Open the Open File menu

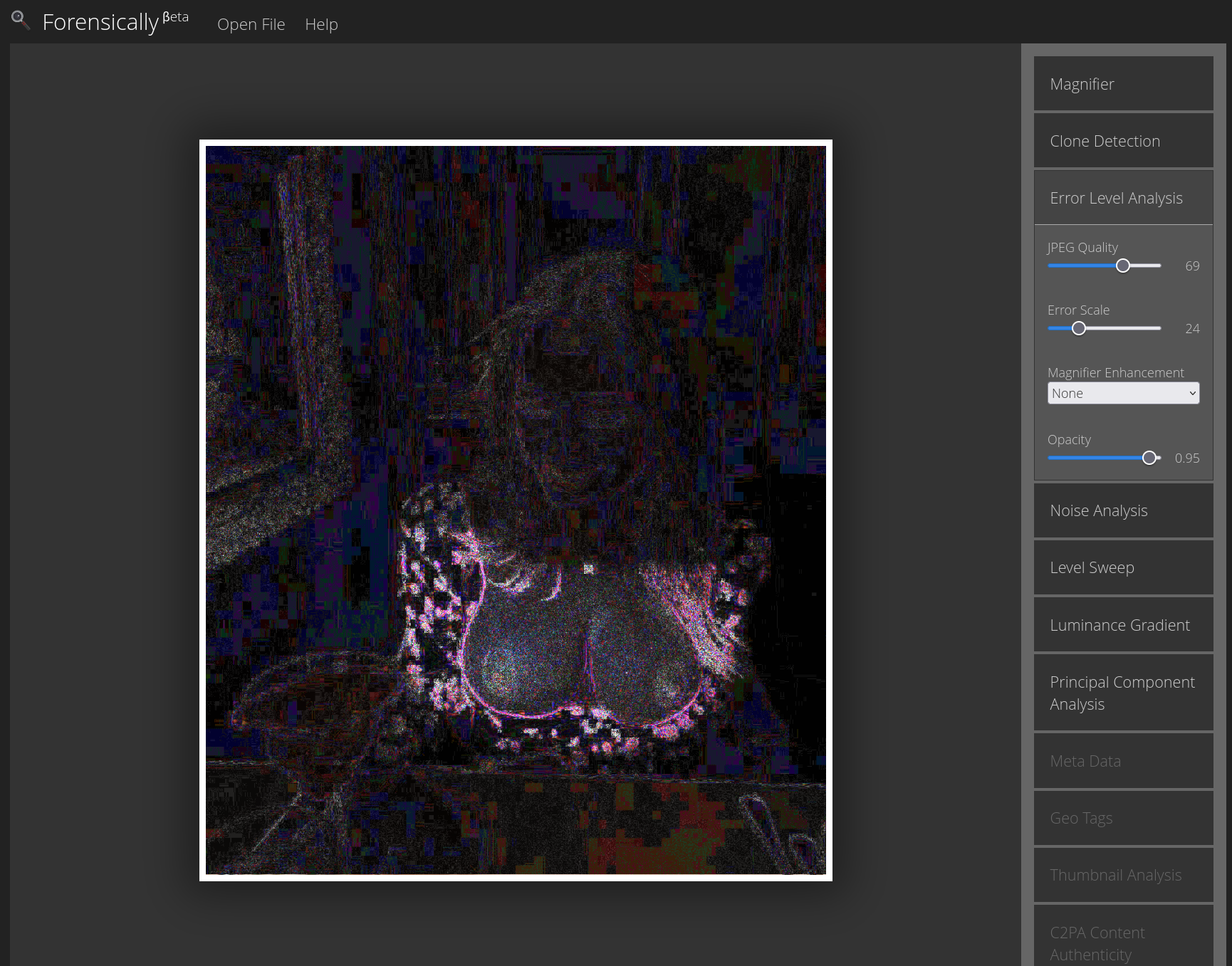[x=251, y=24]
